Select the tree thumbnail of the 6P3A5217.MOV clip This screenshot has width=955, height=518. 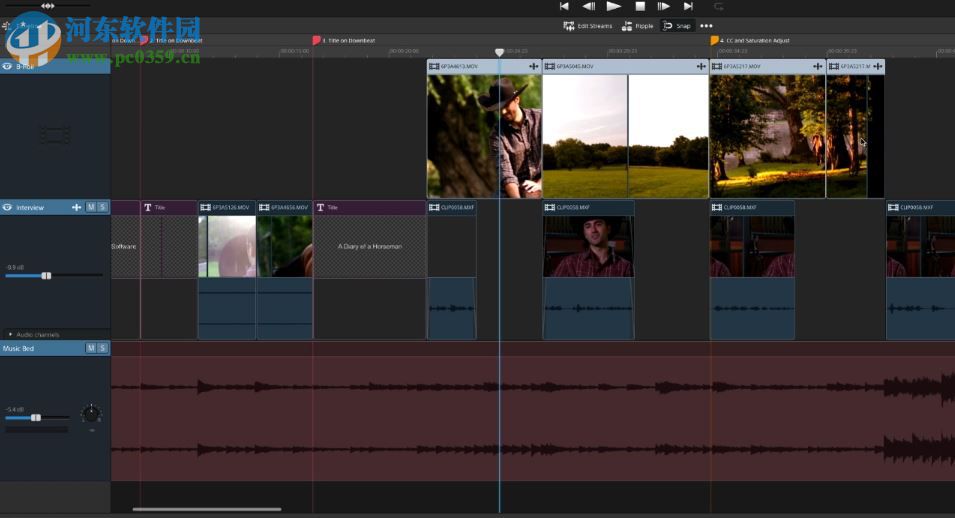[767, 136]
